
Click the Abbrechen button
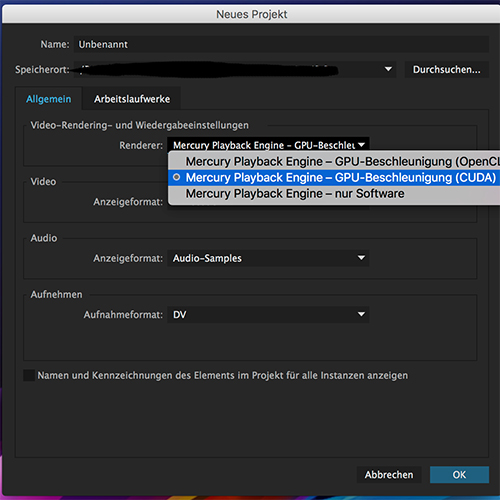389,474
